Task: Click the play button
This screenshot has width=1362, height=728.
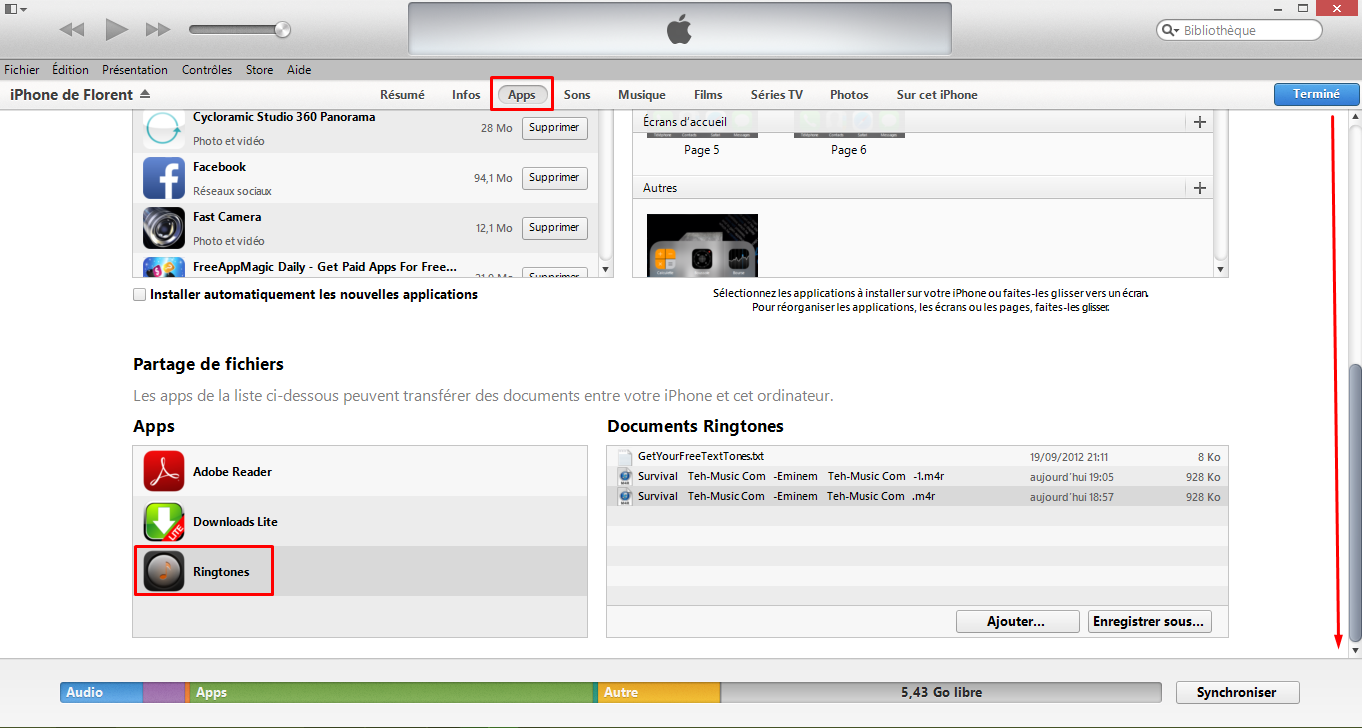Action: [117, 29]
